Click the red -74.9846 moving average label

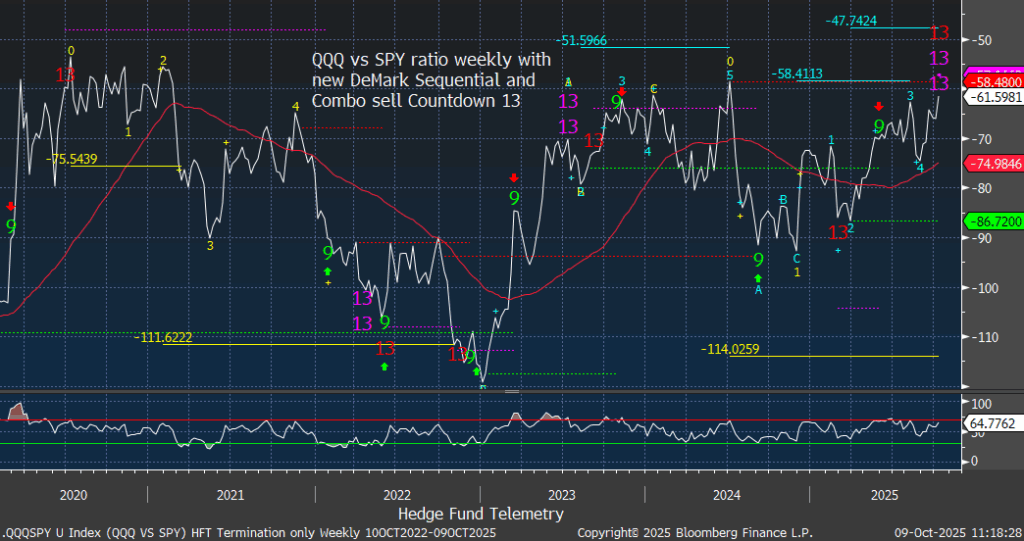(x=991, y=163)
